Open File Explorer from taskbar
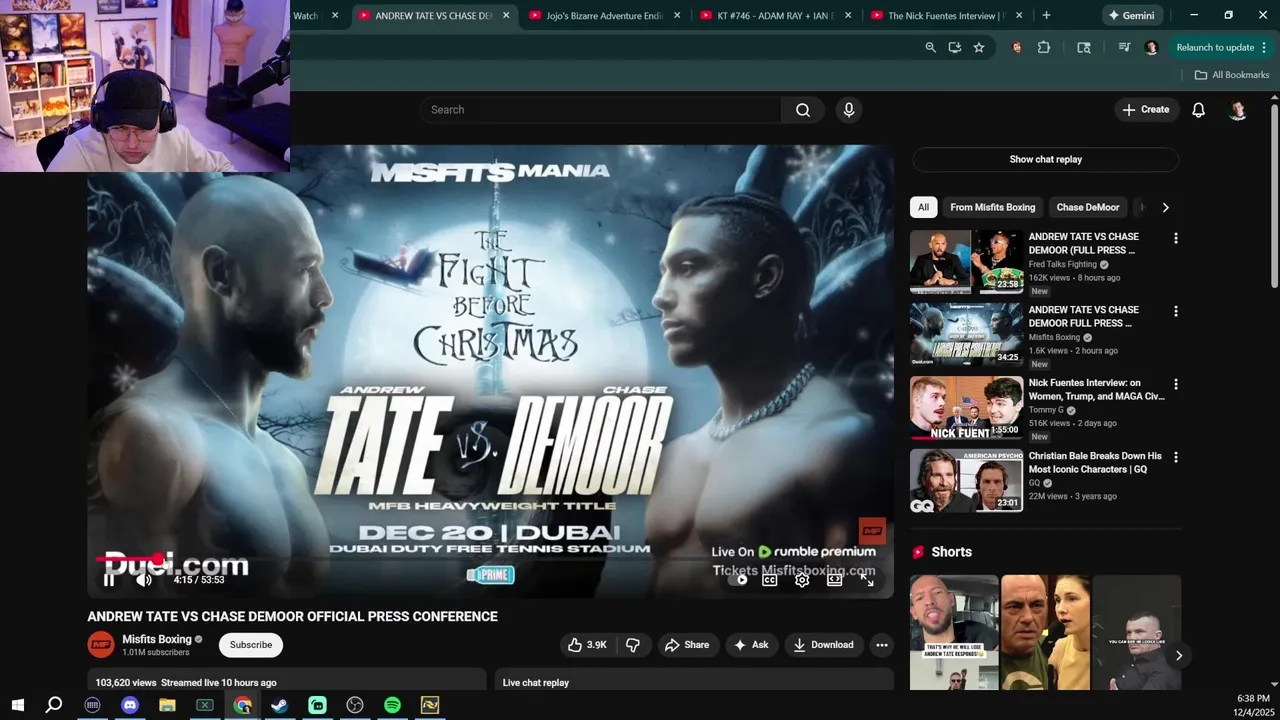The height and width of the screenshot is (720, 1280). [x=167, y=705]
